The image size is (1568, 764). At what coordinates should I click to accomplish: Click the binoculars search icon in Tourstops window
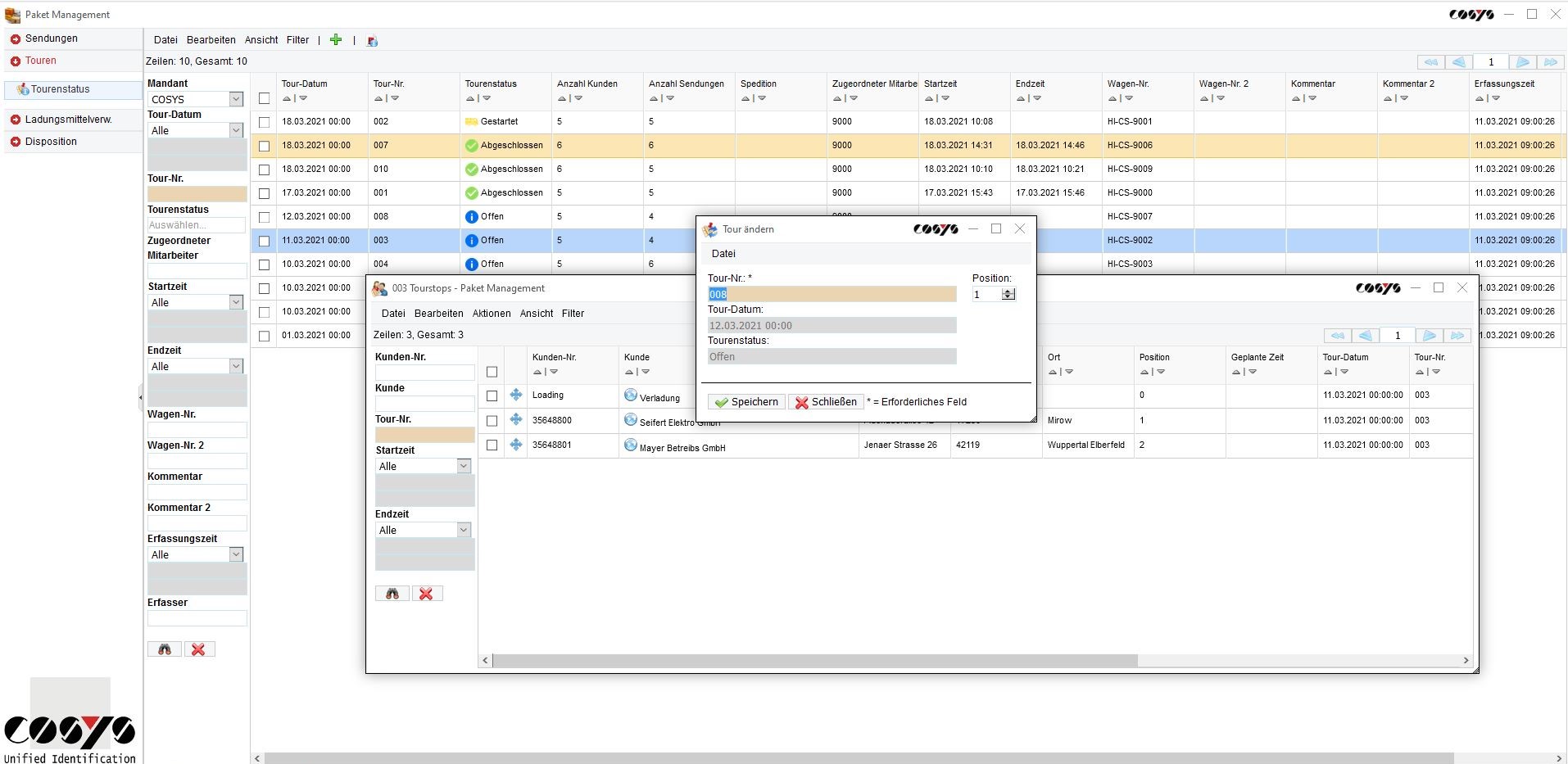[x=392, y=594]
